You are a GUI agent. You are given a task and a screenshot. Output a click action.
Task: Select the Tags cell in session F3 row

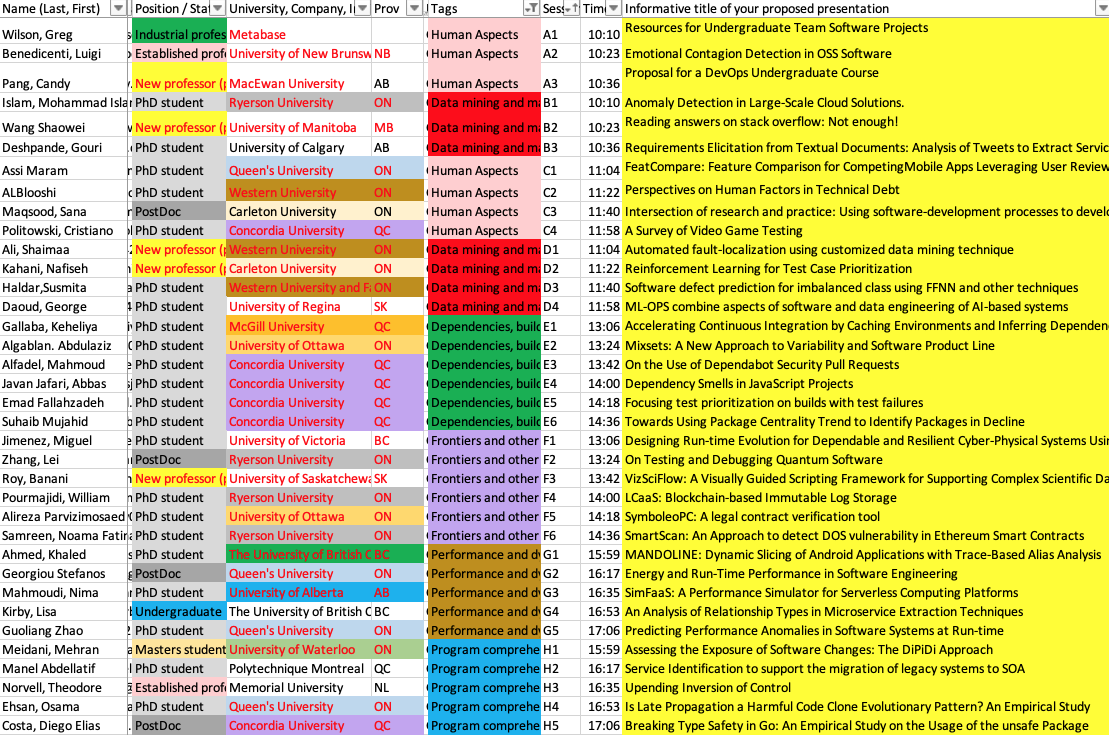coord(484,479)
